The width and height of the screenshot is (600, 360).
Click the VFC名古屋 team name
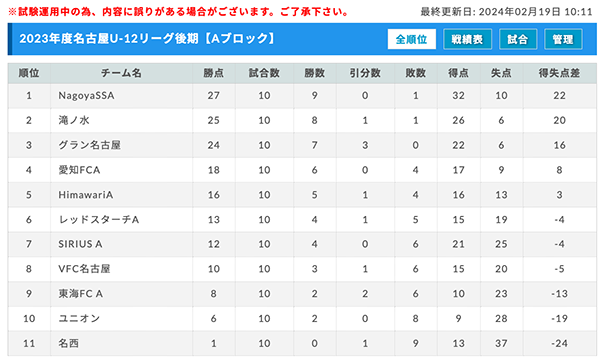tap(84, 269)
